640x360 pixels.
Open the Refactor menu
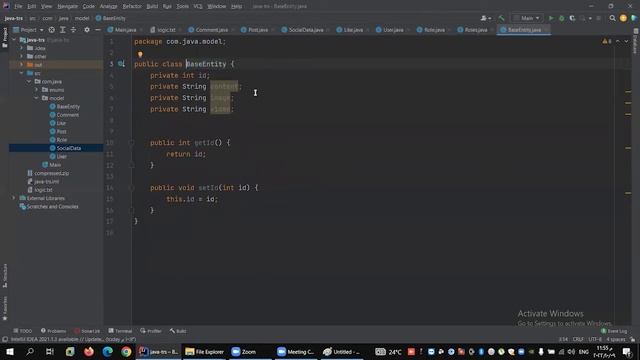132,6
